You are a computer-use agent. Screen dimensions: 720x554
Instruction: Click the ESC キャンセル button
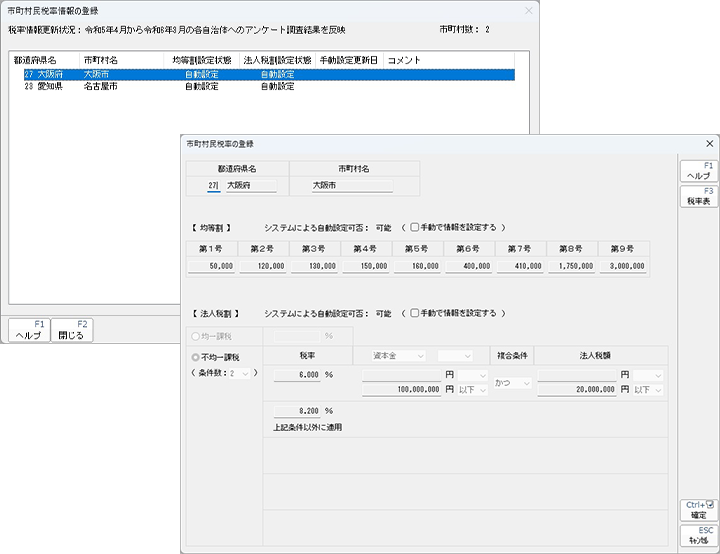[699, 535]
